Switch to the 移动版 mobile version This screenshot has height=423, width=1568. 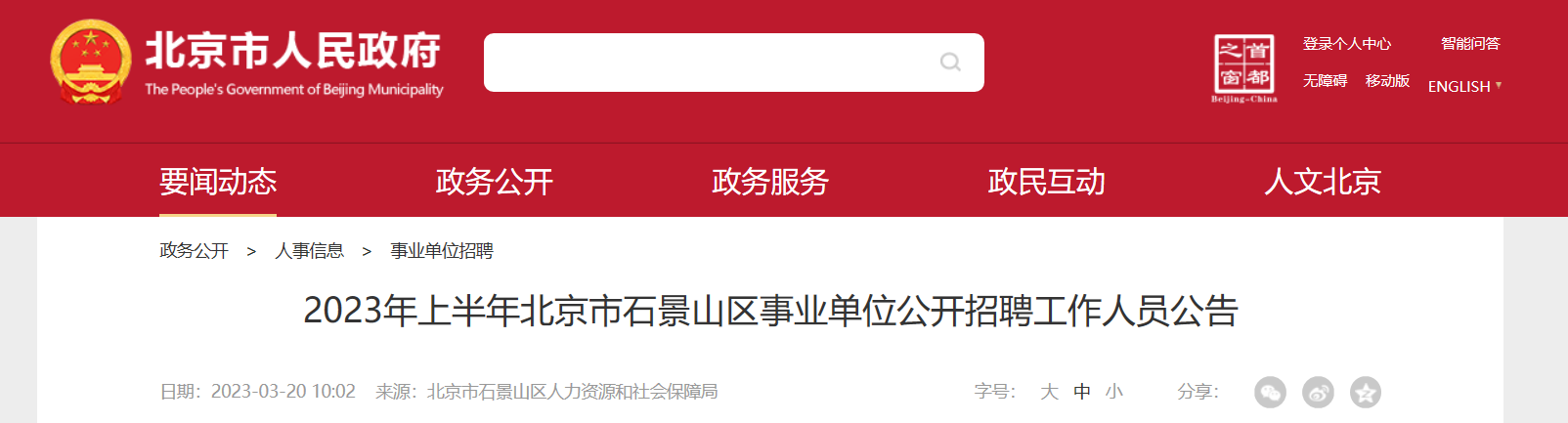click(1387, 80)
